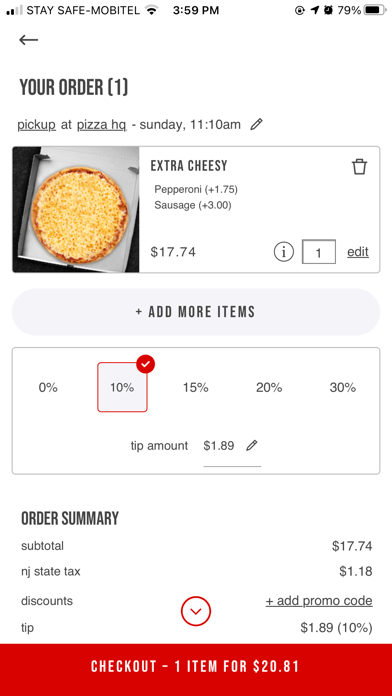Tap the battery icon in status bar
Viewport: 392px width, 696px height.
(375, 10)
